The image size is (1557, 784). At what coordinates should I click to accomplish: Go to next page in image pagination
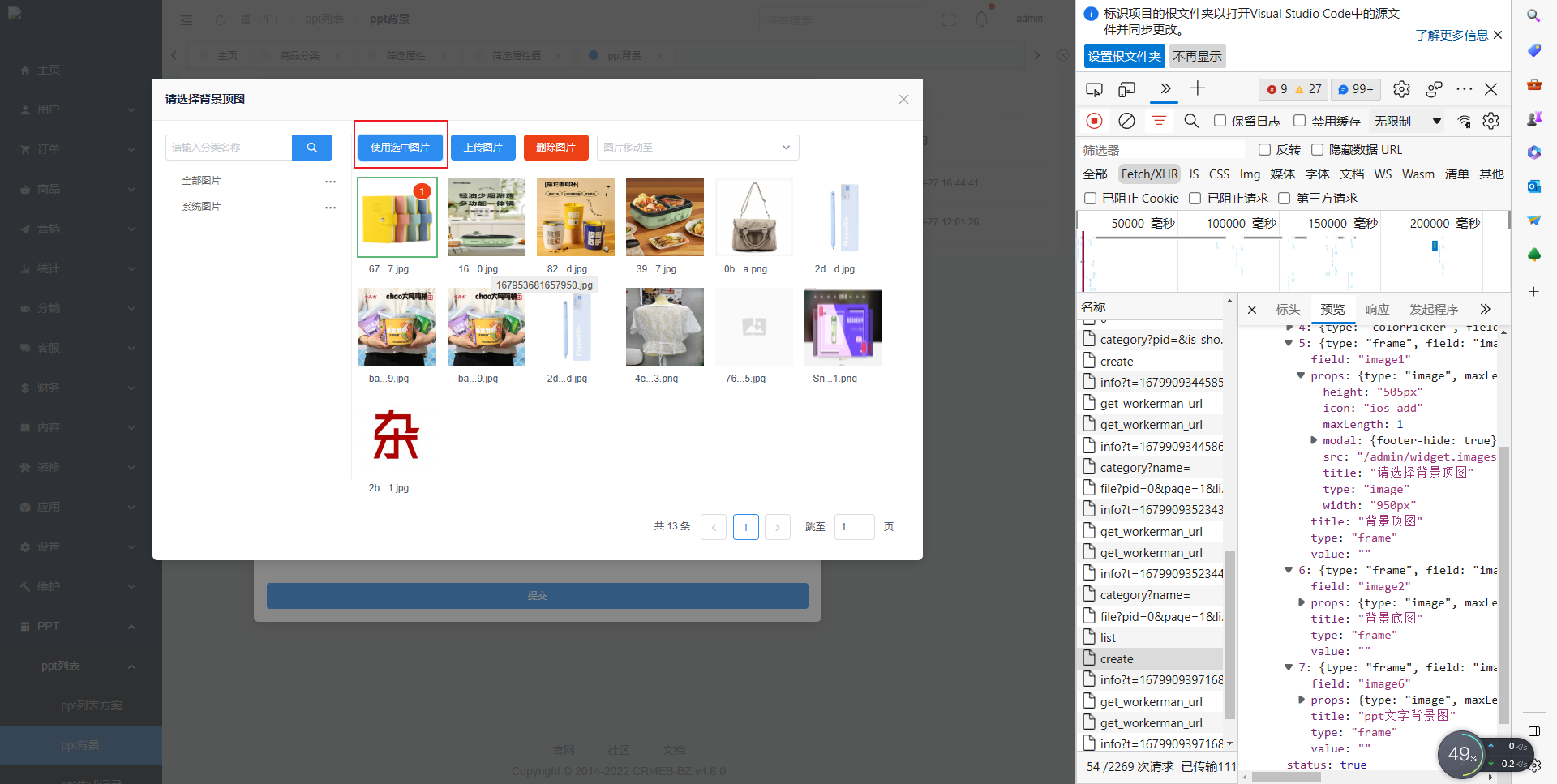(777, 527)
